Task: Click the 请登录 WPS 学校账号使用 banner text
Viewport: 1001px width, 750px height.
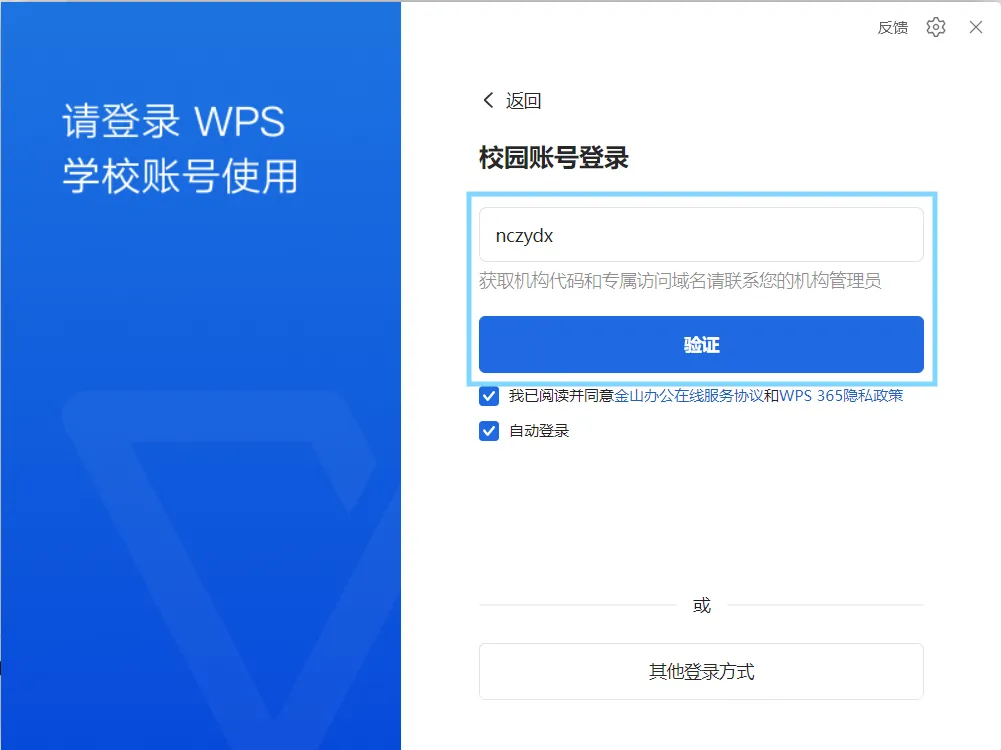Action: coord(180,148)
